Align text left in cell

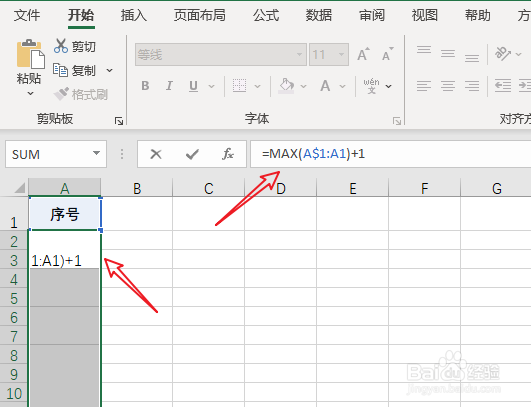tap(424, 86)
